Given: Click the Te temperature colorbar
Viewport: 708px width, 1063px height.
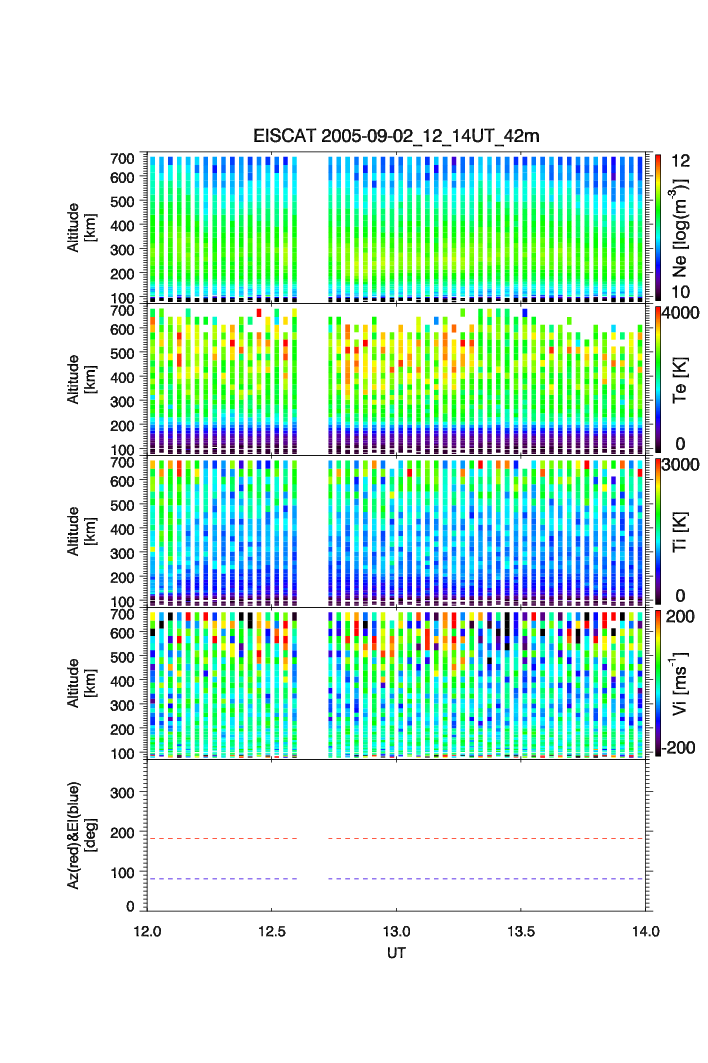Looking at the screenshot, I should pyautogui.click(x=658, y=379).
